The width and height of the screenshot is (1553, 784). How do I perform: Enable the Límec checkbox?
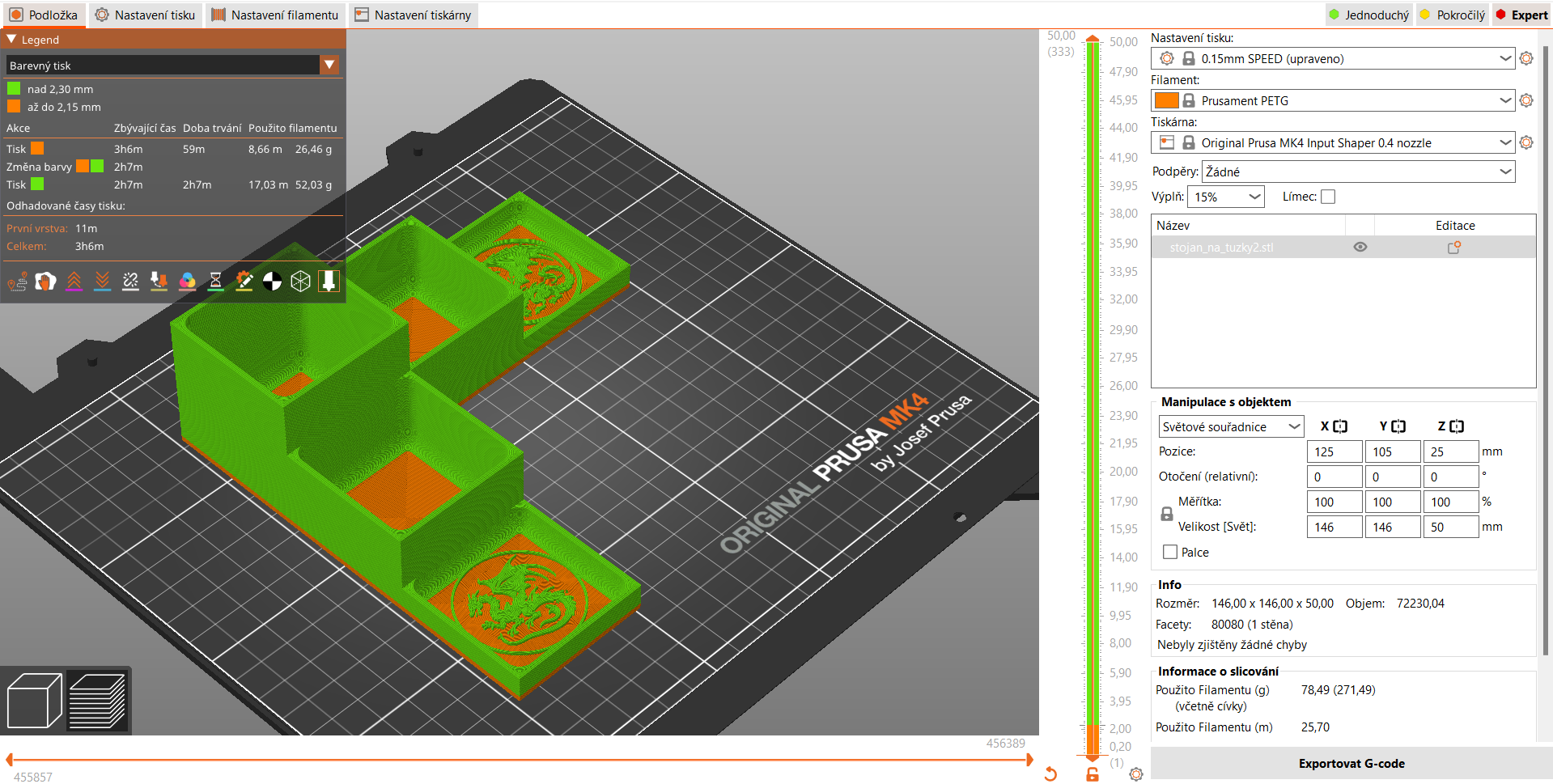pos(1328,197)
